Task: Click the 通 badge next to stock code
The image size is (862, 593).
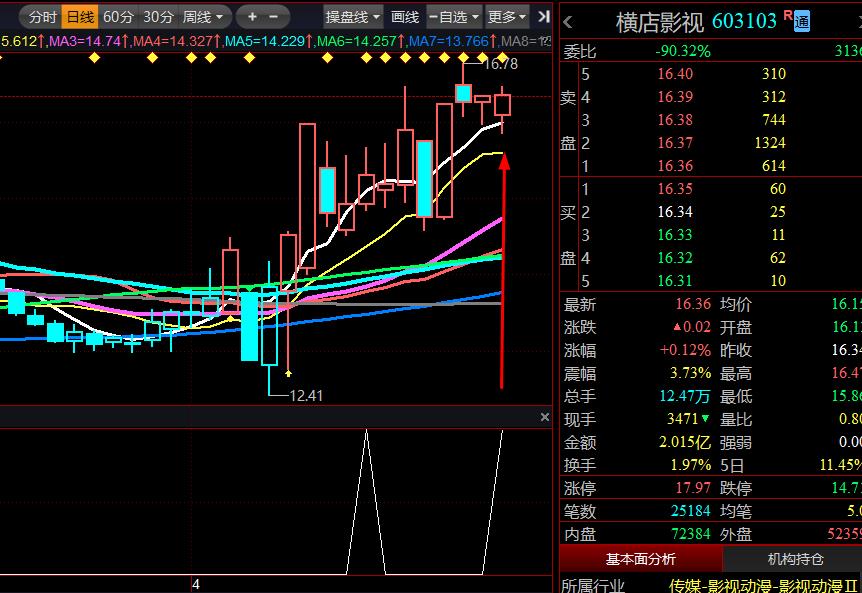Action: point(802,21)
